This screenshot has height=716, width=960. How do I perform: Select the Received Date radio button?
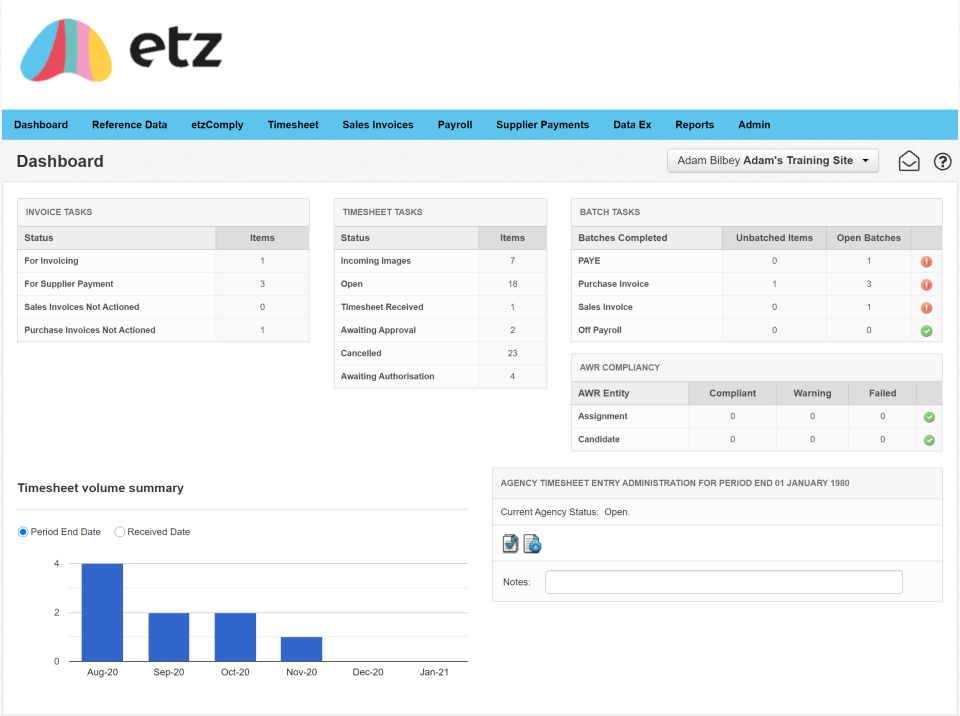point(120,532)
